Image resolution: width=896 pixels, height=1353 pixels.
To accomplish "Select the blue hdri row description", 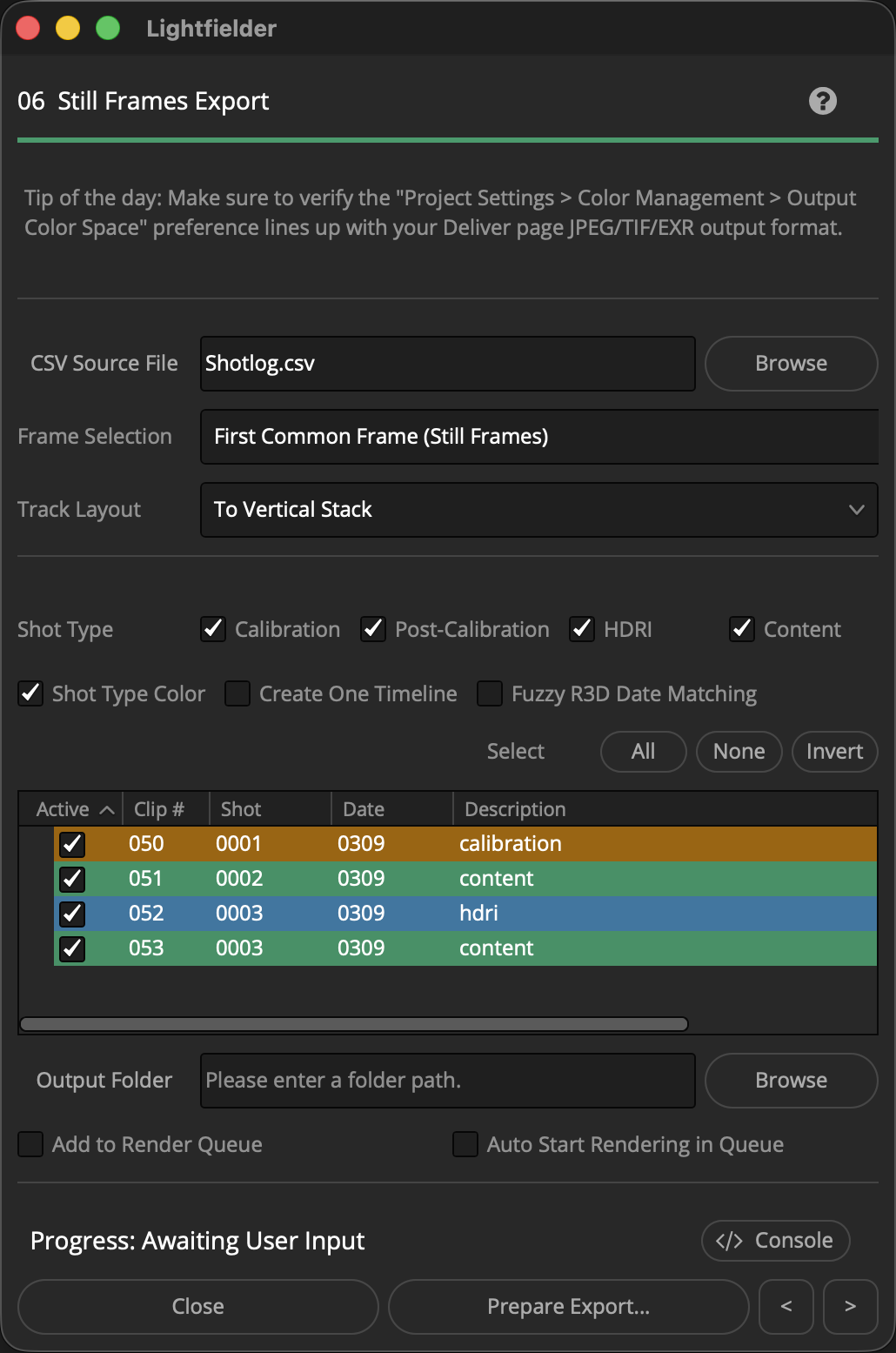I will click(x=478, y=914).
